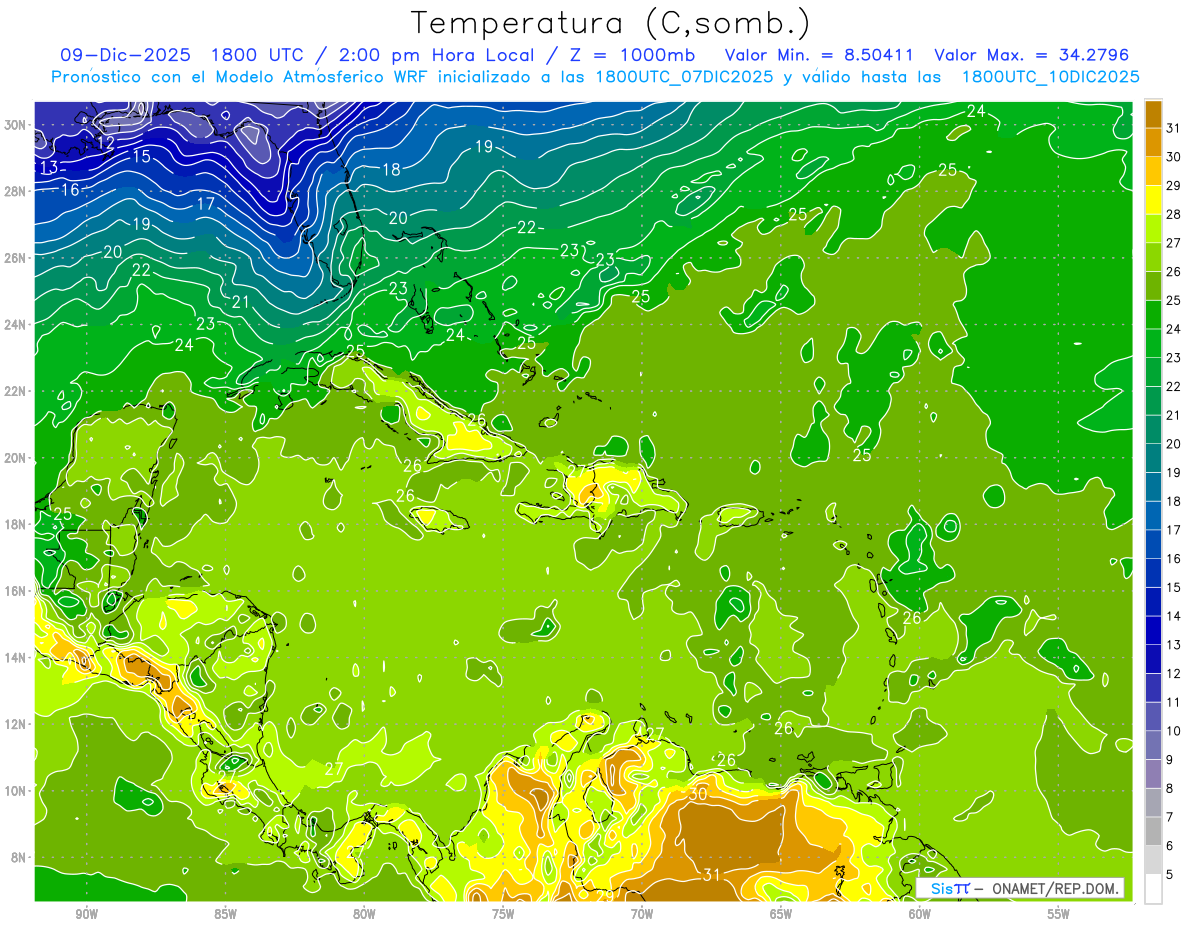Screen dimensions: 1200x927
Task: Click the 12N latitude axis label
Action: tap(17, 724)
